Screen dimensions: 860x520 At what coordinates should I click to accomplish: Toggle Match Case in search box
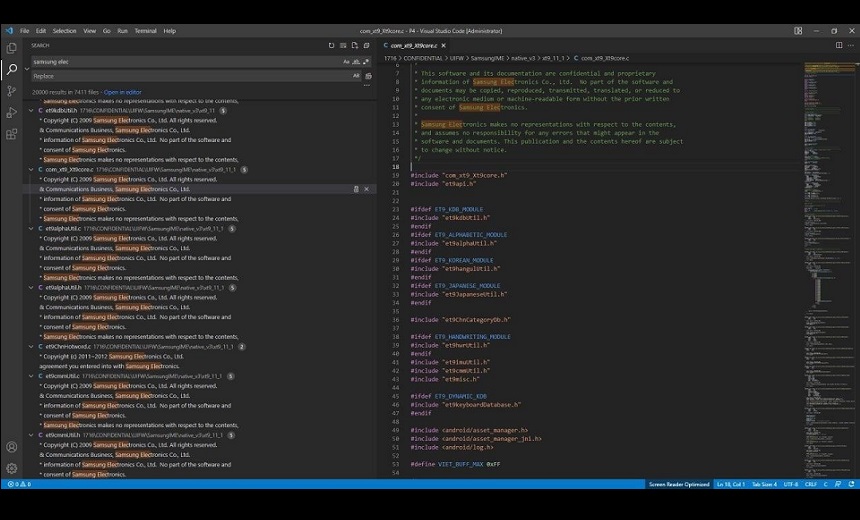pyautogui.click(x=346, y=62)
